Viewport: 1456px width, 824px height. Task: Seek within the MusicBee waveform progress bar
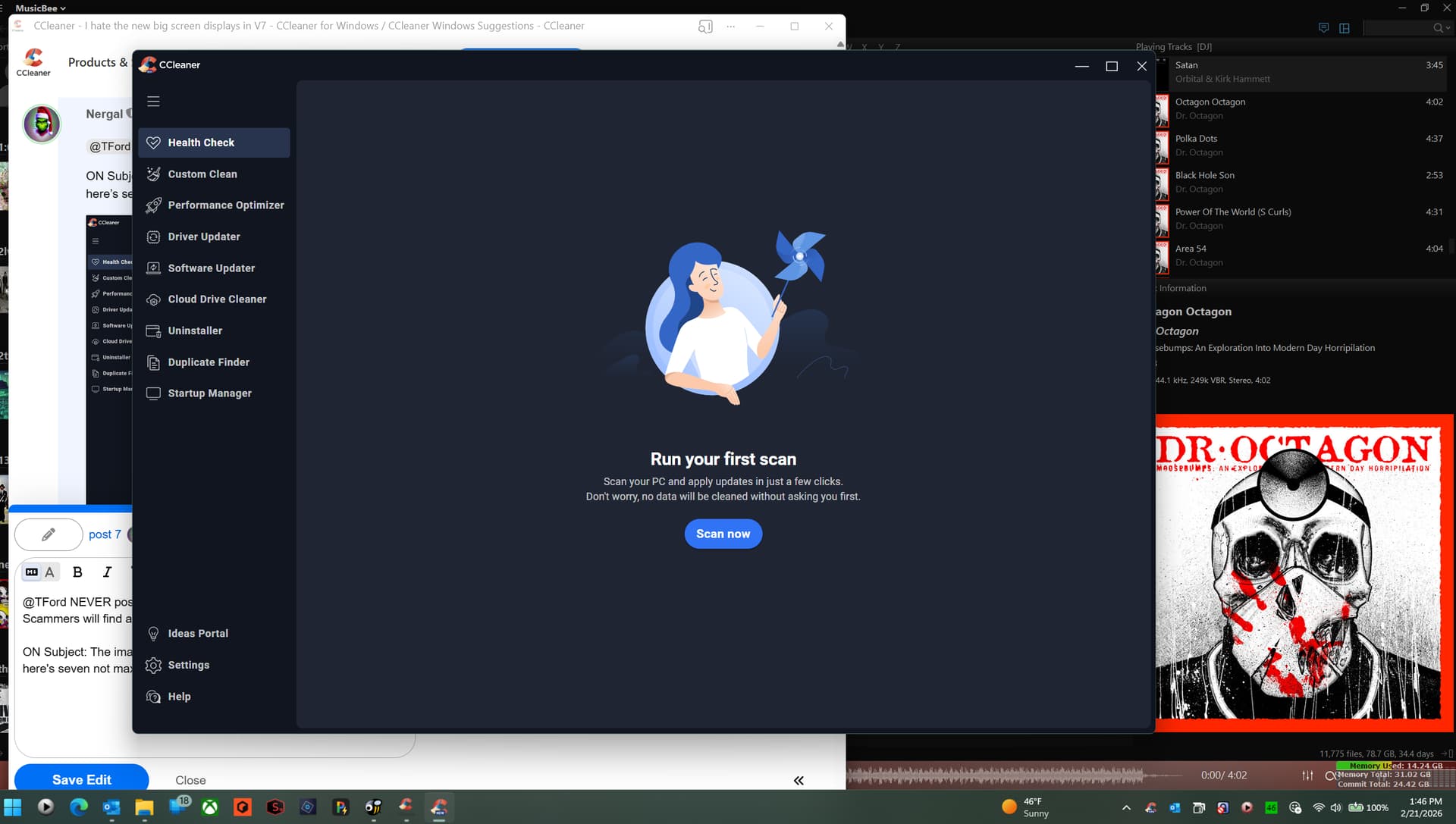(x=1009, y=775)
